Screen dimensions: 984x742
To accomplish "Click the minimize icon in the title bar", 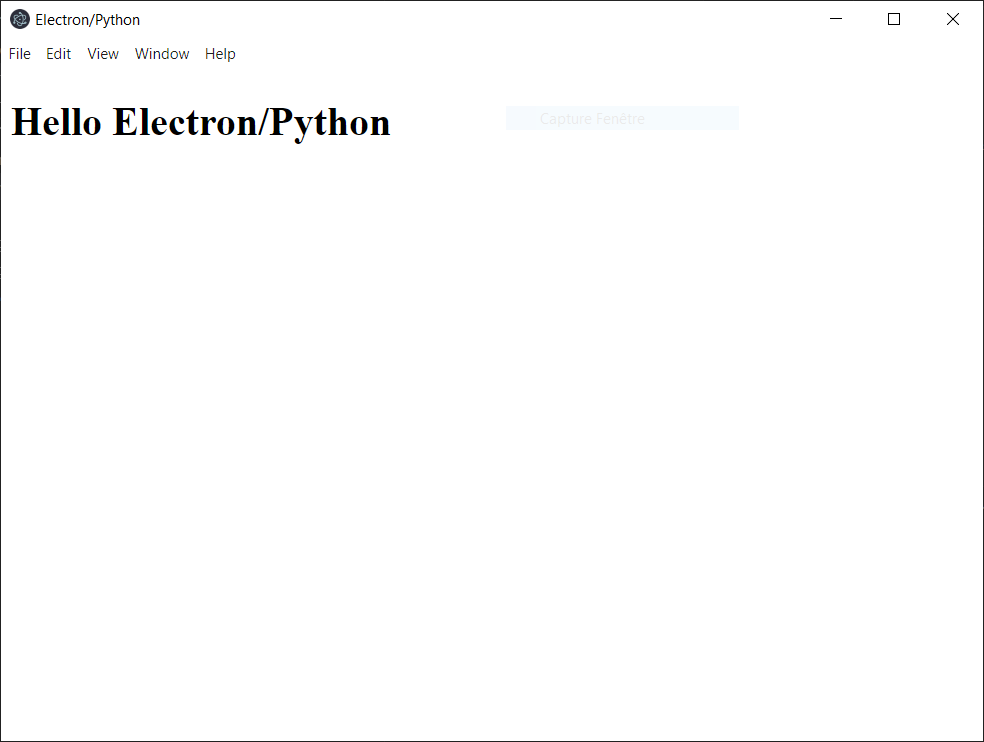I will [836, 19].
